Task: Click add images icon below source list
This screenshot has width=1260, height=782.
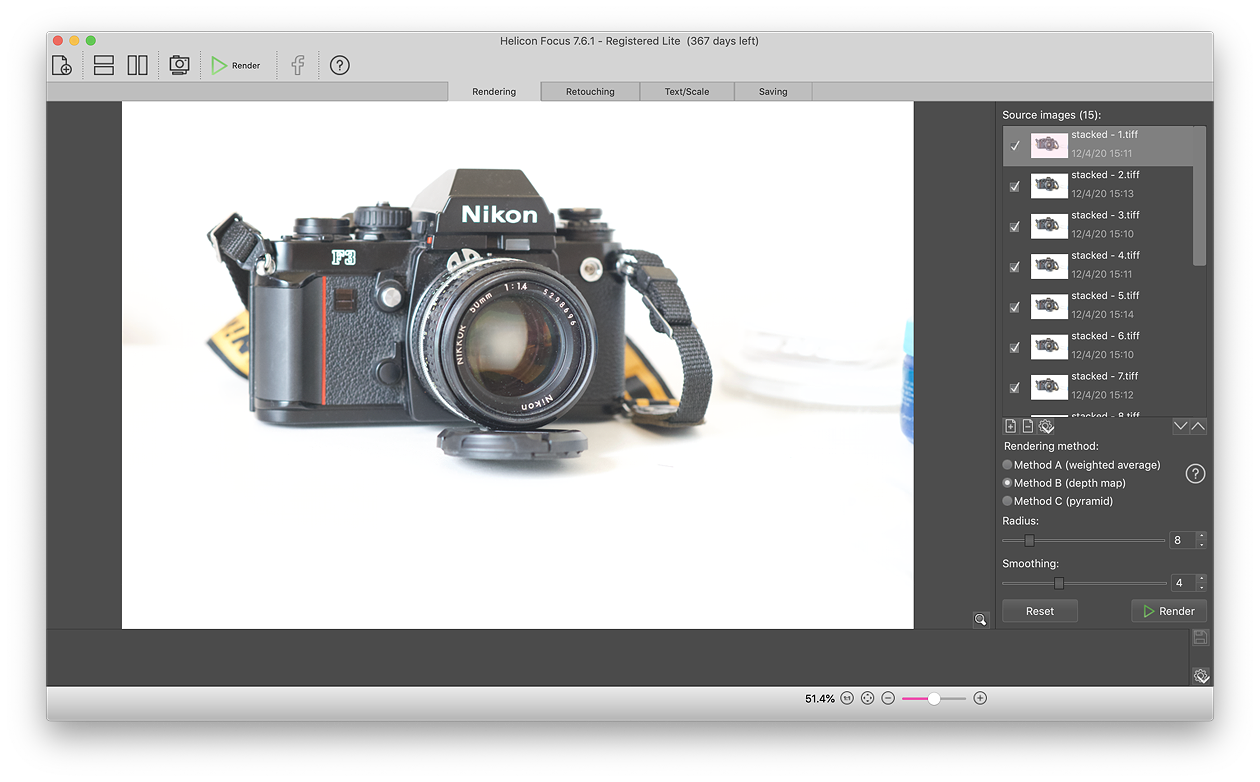Action: coord(1011,426)
